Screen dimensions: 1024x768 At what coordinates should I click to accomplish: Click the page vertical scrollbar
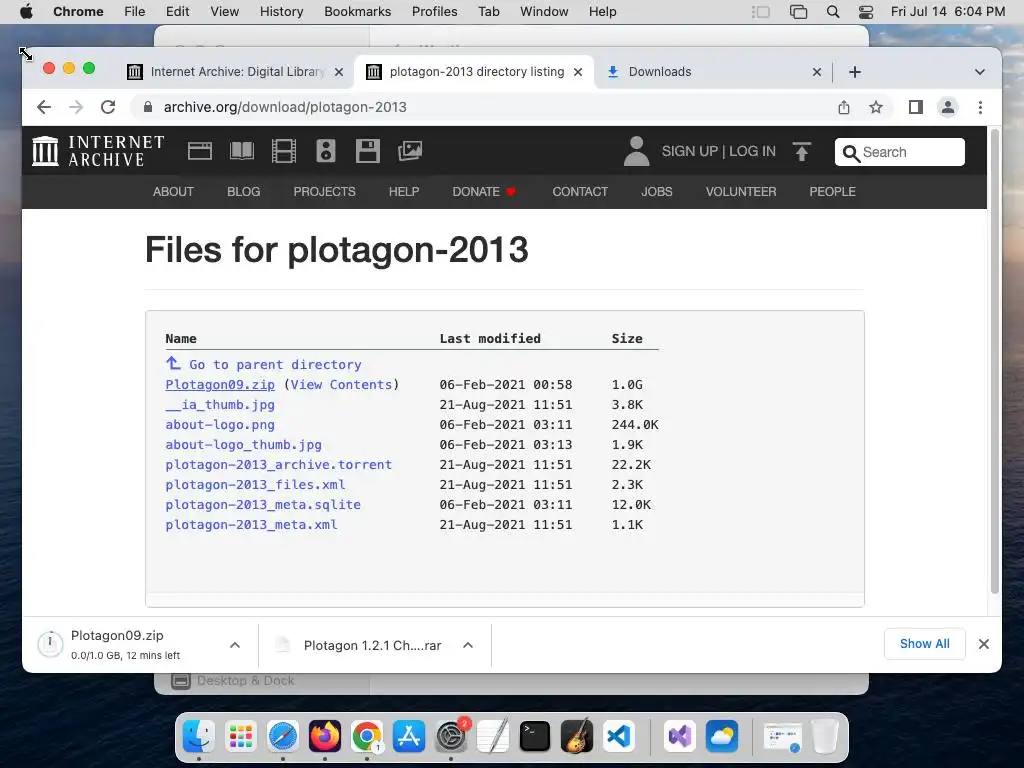pos(995,362)
